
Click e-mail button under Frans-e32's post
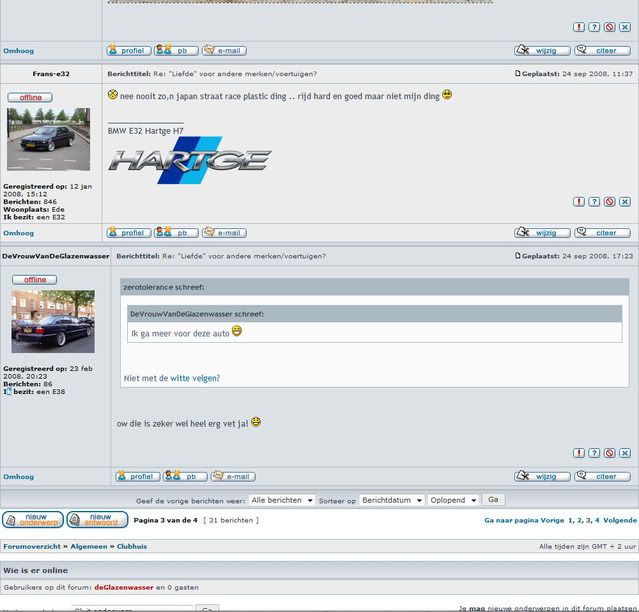[224, 233]
